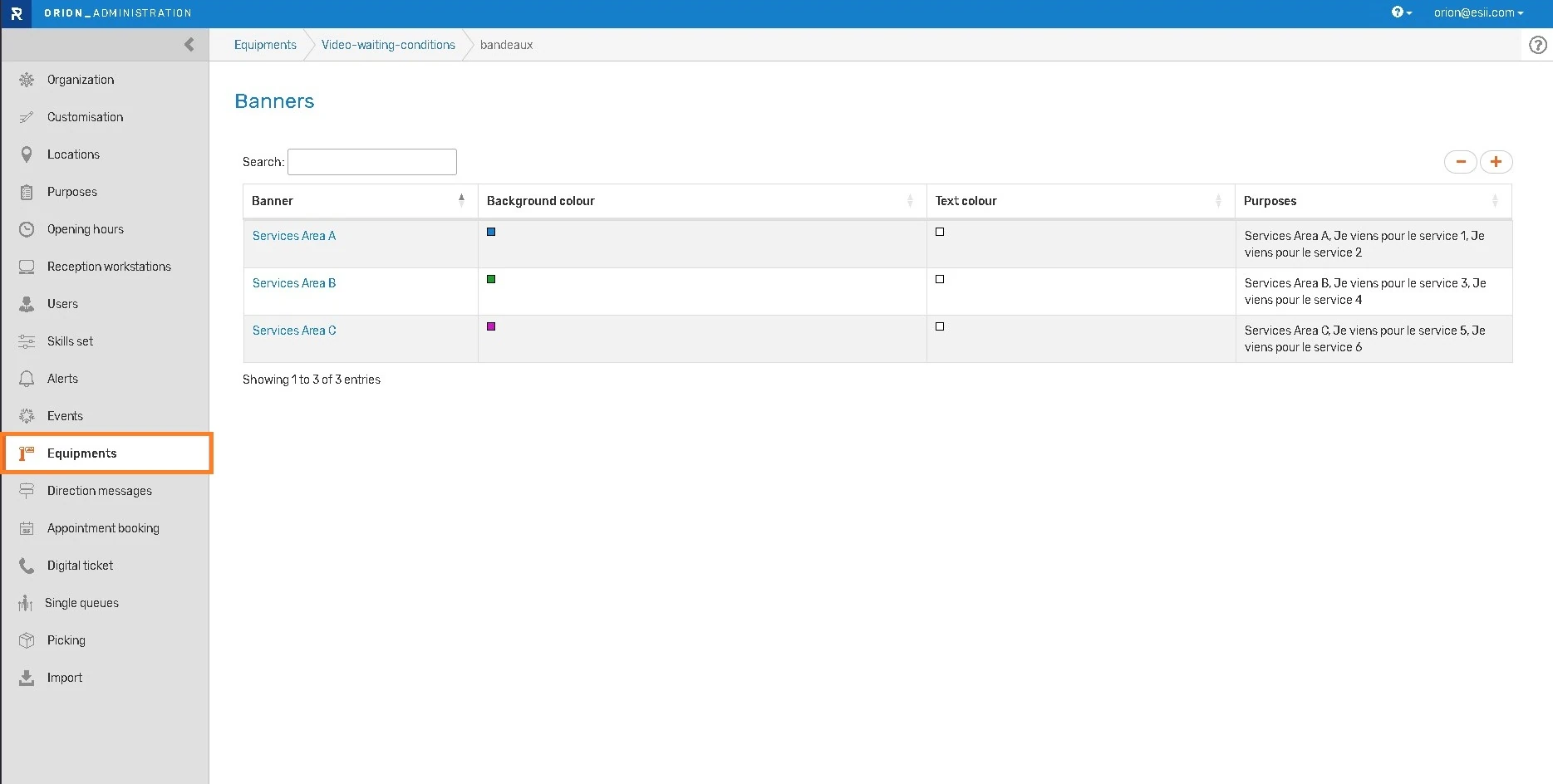Click the circled help icon below the top bar
Viewport: 1553px width, 784px height.
(x=1538, y=45)
